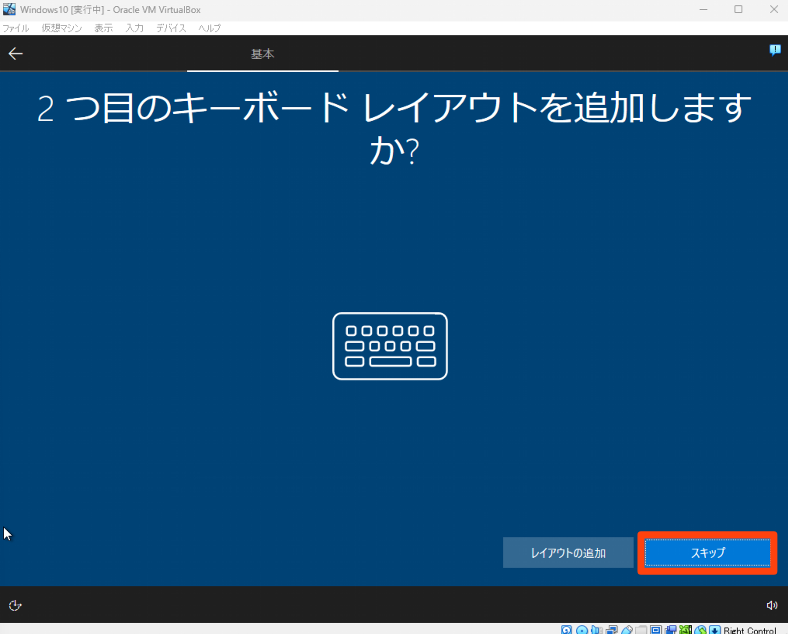788x634 pixels.
Task: Click the VirtualBox hard disk activity icon
Action: (x=566, y=630)
